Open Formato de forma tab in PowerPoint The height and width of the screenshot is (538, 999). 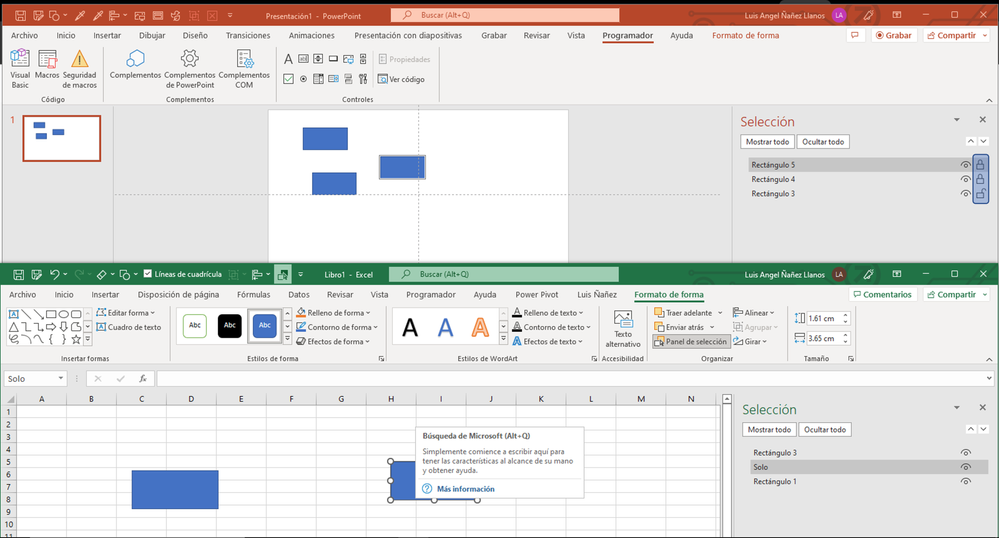[x=745, y=36]
